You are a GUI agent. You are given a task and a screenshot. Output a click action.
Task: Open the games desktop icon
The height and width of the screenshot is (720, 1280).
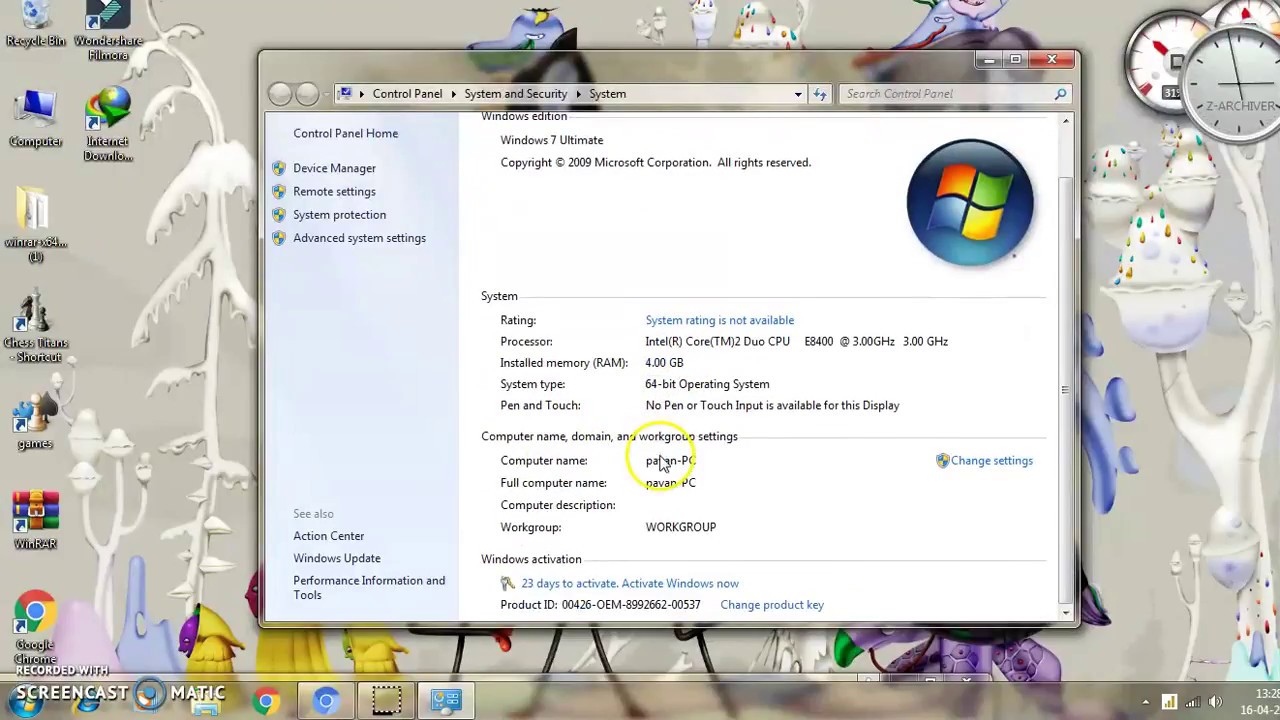[35, 420]
